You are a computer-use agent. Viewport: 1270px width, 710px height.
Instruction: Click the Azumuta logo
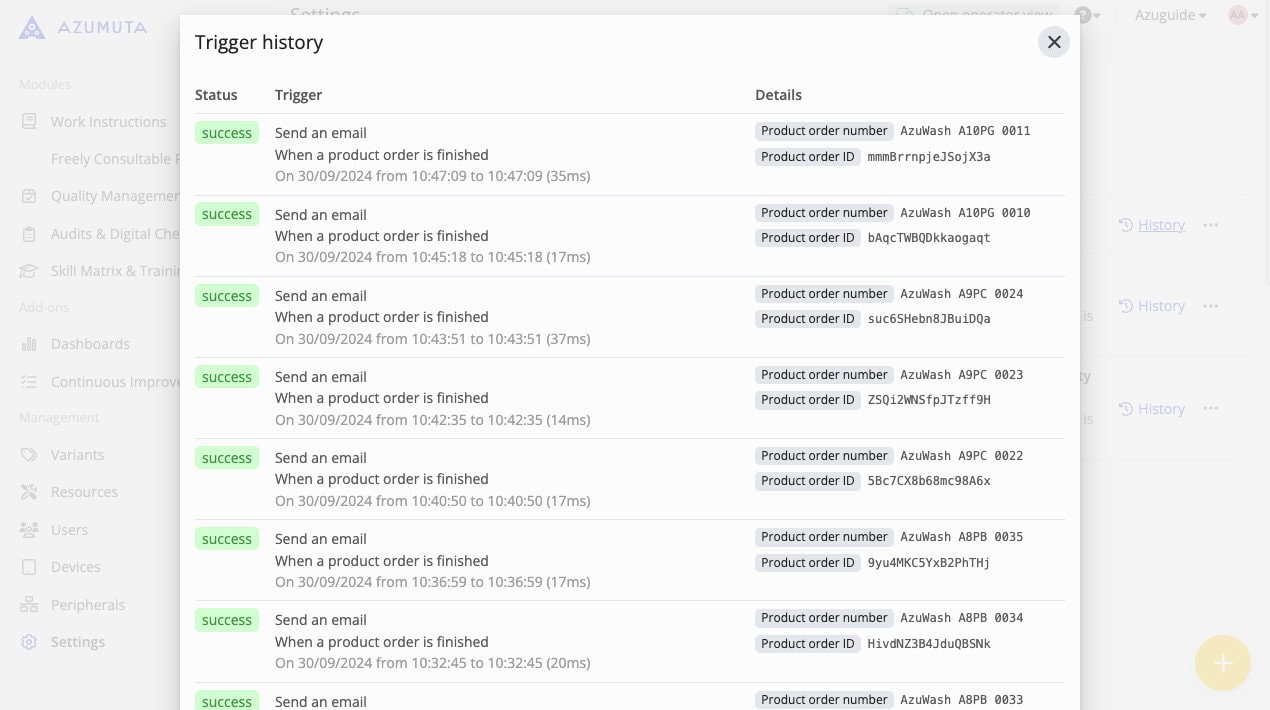(x=32, y=27)
